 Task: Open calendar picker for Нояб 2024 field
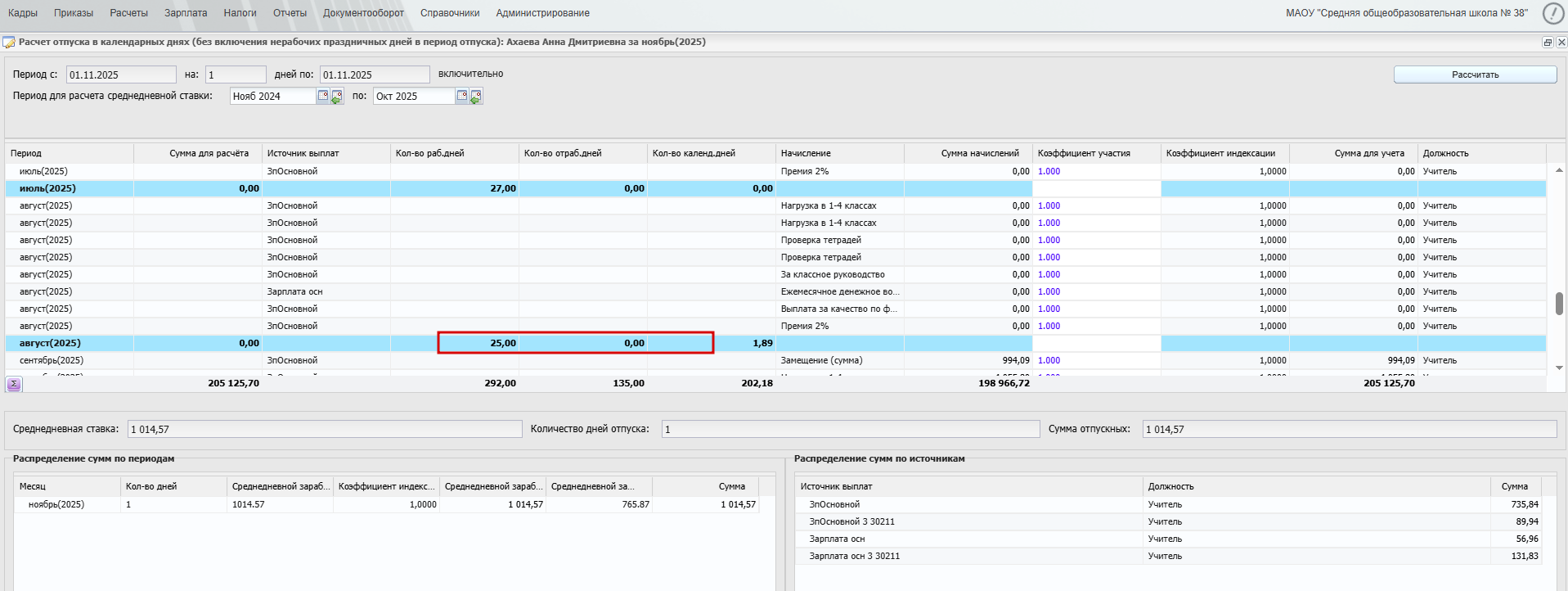[x=323, y=96]
